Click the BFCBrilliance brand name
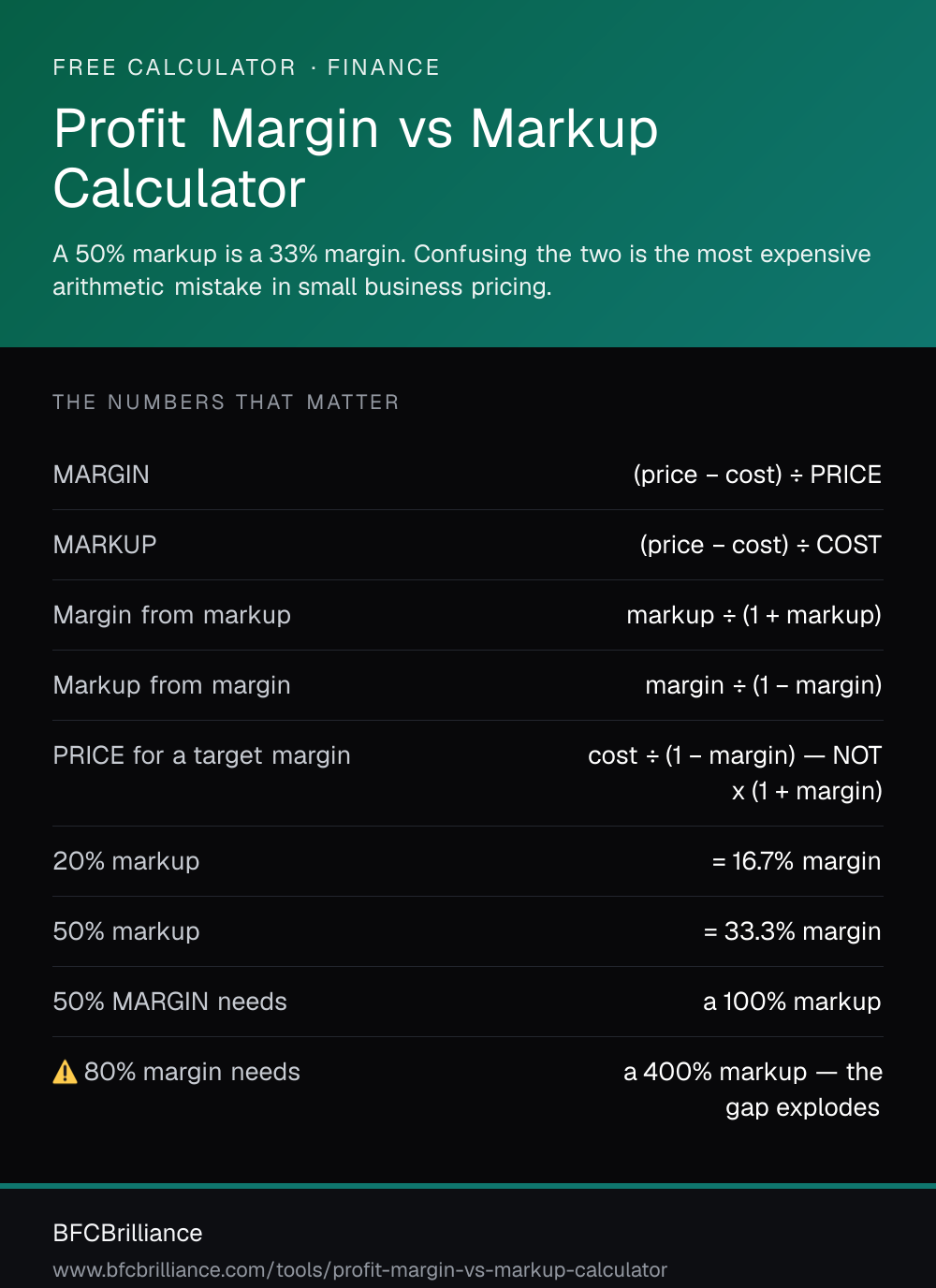 (128, 1233)
